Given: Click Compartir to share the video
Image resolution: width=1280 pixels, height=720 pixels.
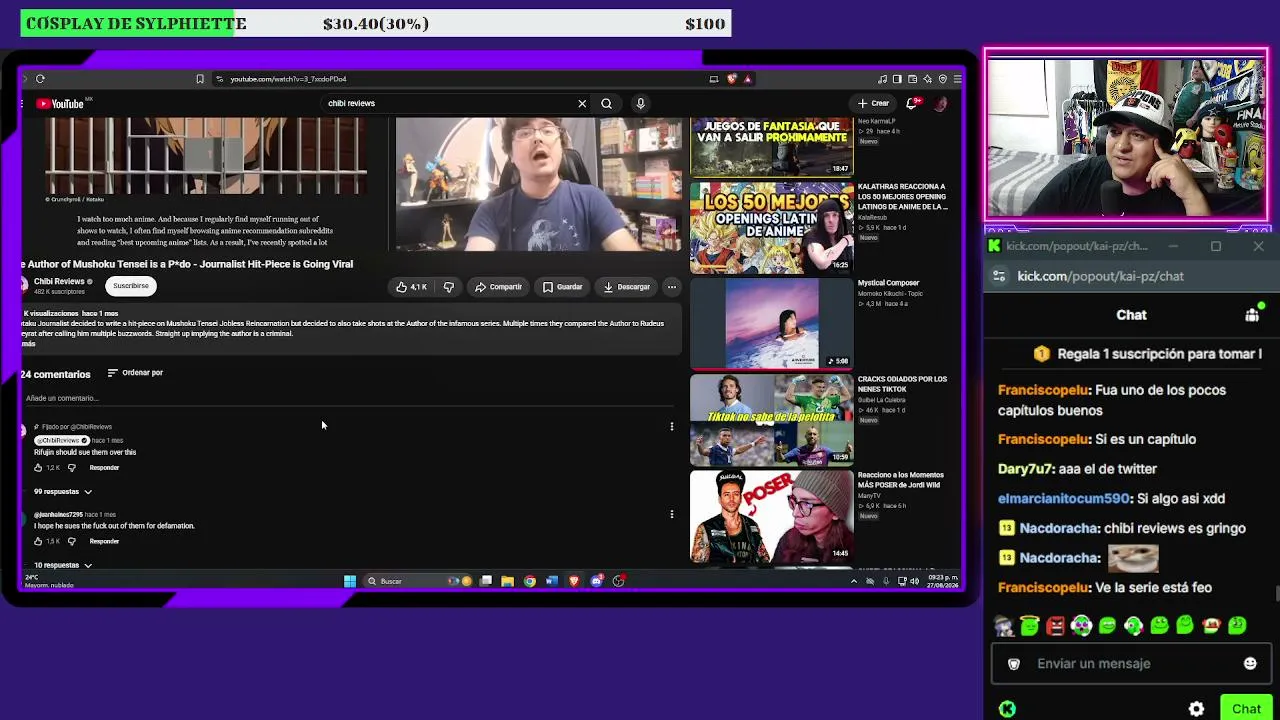Looking at the screenshot, I should coord(498,287).
